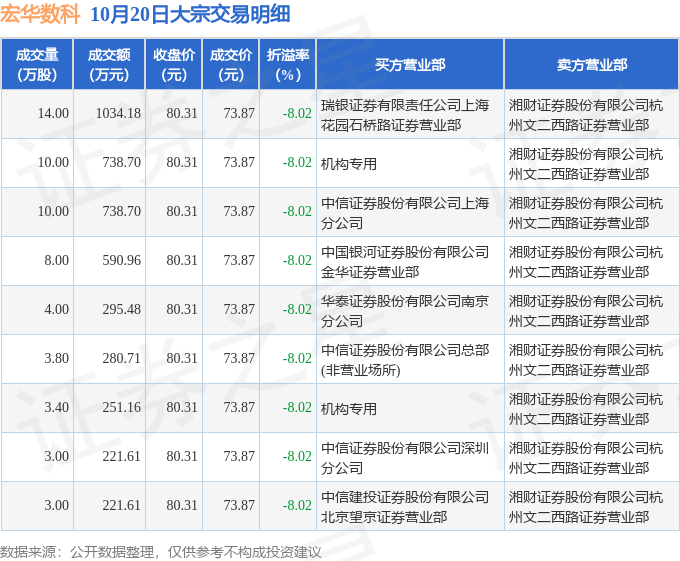
Task: Click the 10月20日大宗交易明细 title text
Action: coord(190,14)
